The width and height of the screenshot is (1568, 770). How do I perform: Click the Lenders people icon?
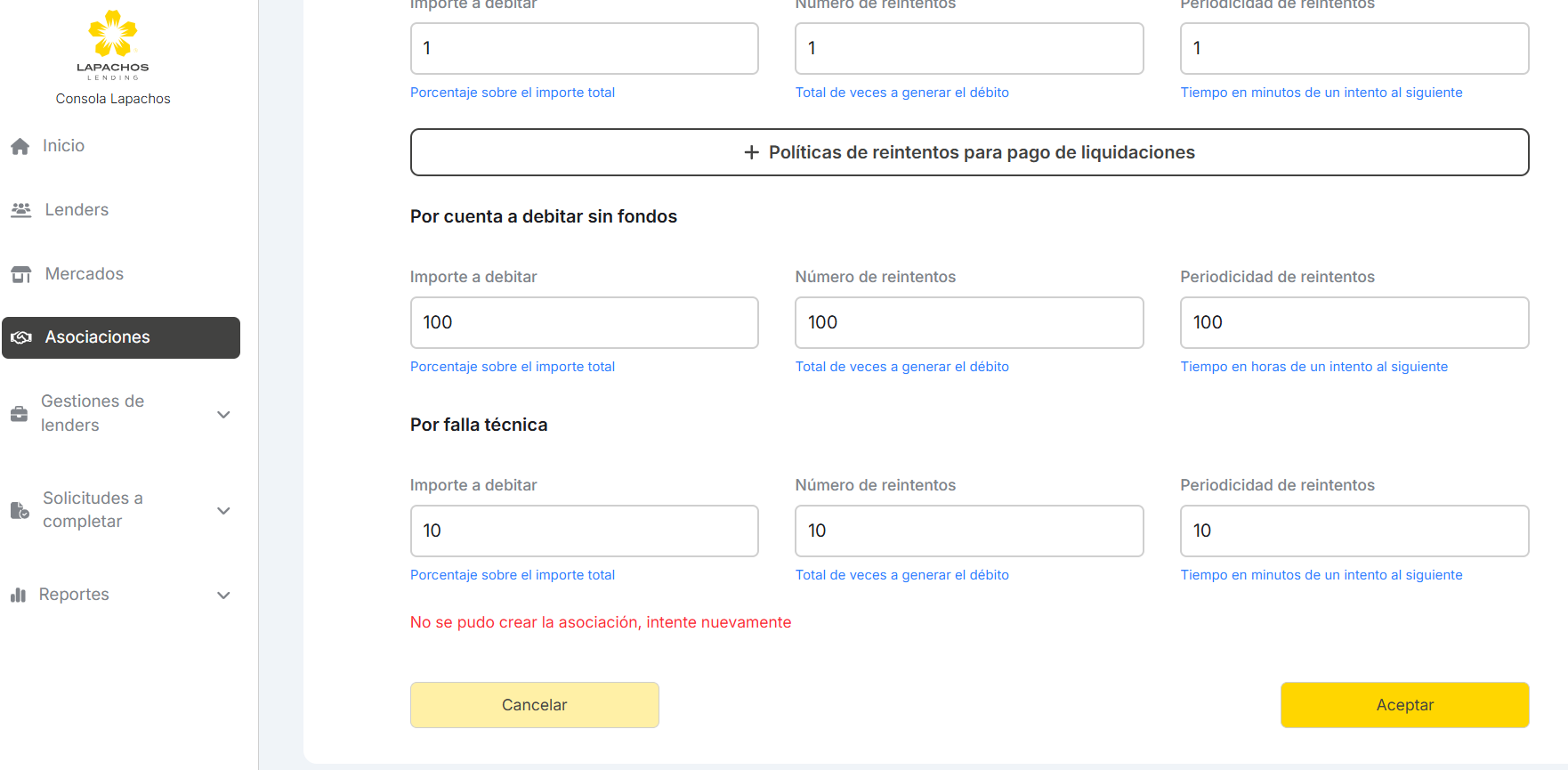(x=21, y=210)
